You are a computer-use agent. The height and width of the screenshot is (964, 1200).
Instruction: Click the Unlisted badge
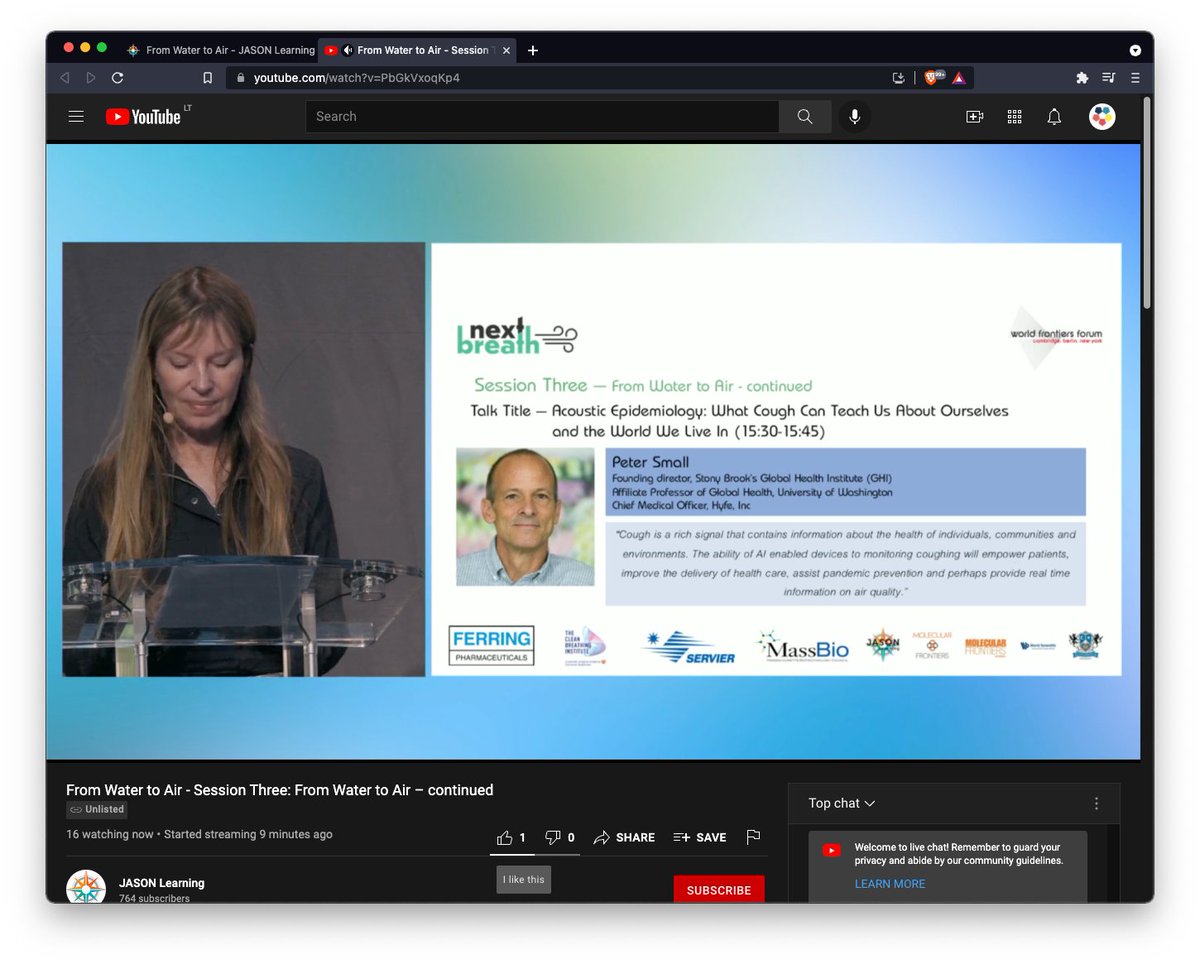[x=97, y=810]
